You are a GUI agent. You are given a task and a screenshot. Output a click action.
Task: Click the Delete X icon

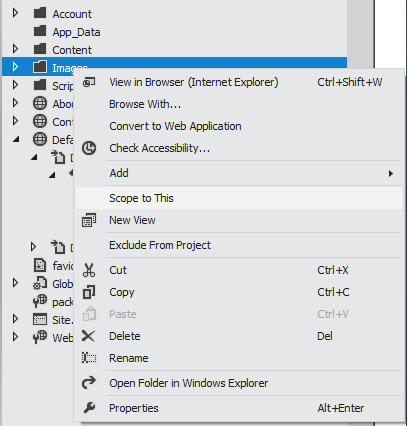coord(89,336)
